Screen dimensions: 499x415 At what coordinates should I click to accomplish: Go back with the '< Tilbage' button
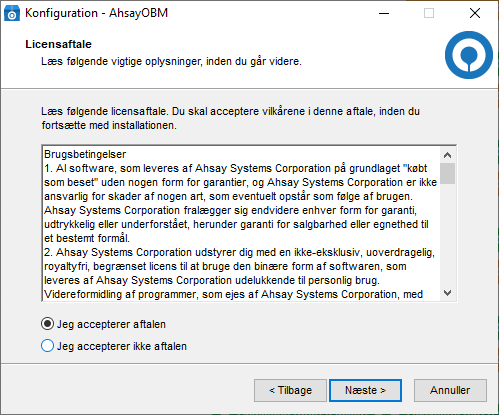pos(290,390)
